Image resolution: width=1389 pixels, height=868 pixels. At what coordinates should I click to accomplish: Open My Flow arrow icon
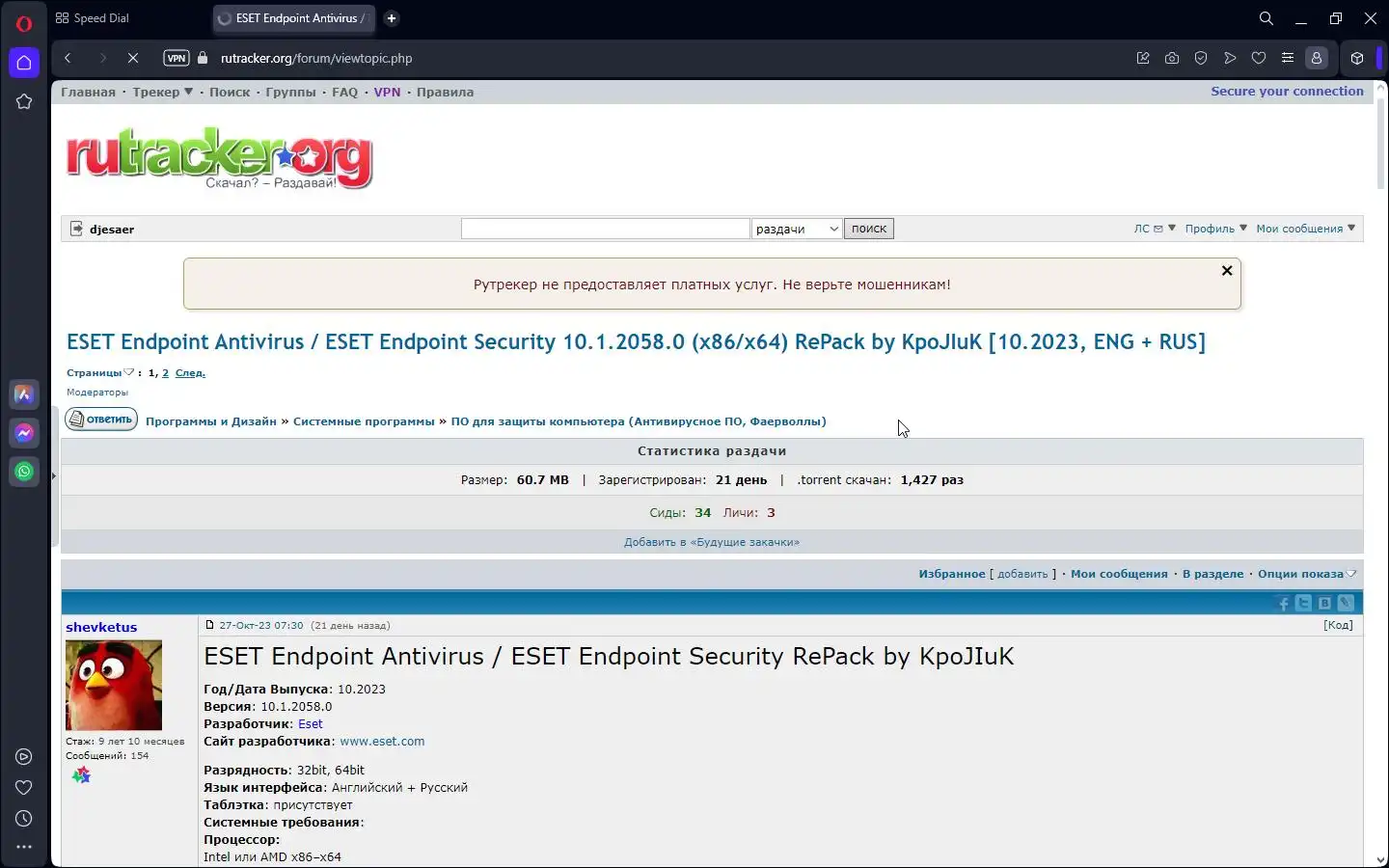pos(1230,58)
